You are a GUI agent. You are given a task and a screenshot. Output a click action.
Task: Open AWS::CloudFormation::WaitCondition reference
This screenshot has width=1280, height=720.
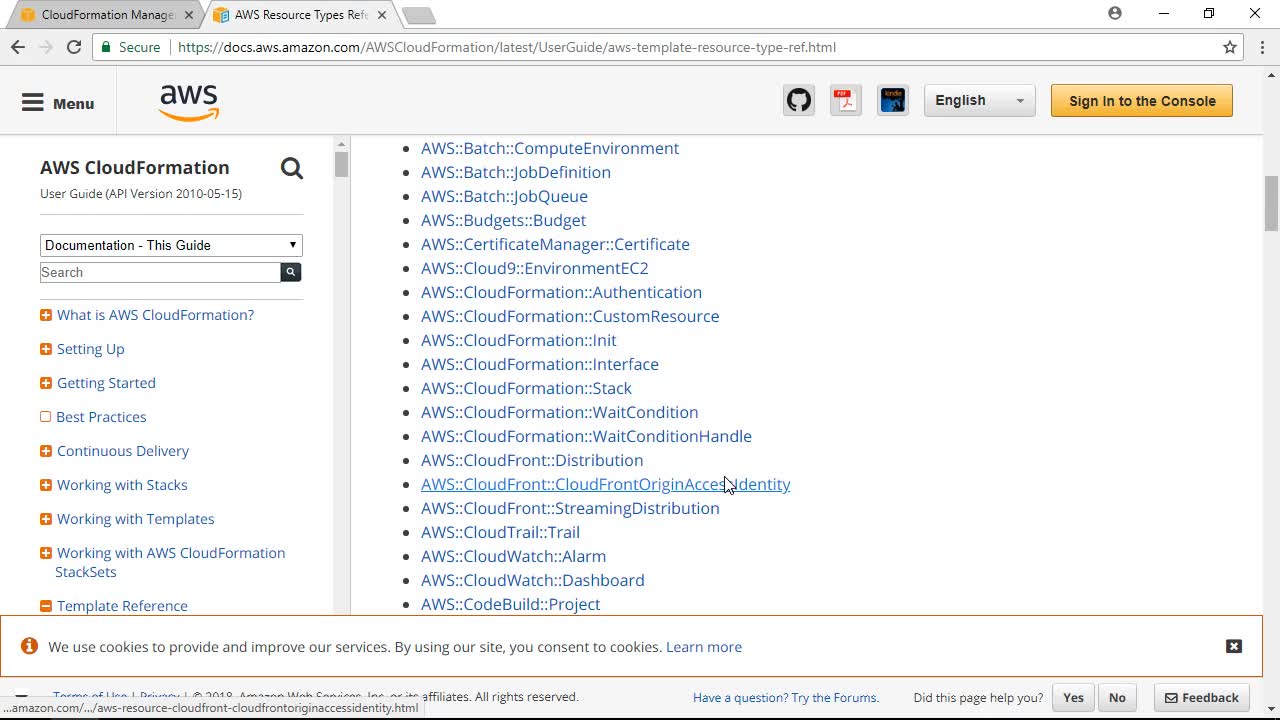pyautogui.click(x=560, y=412)
